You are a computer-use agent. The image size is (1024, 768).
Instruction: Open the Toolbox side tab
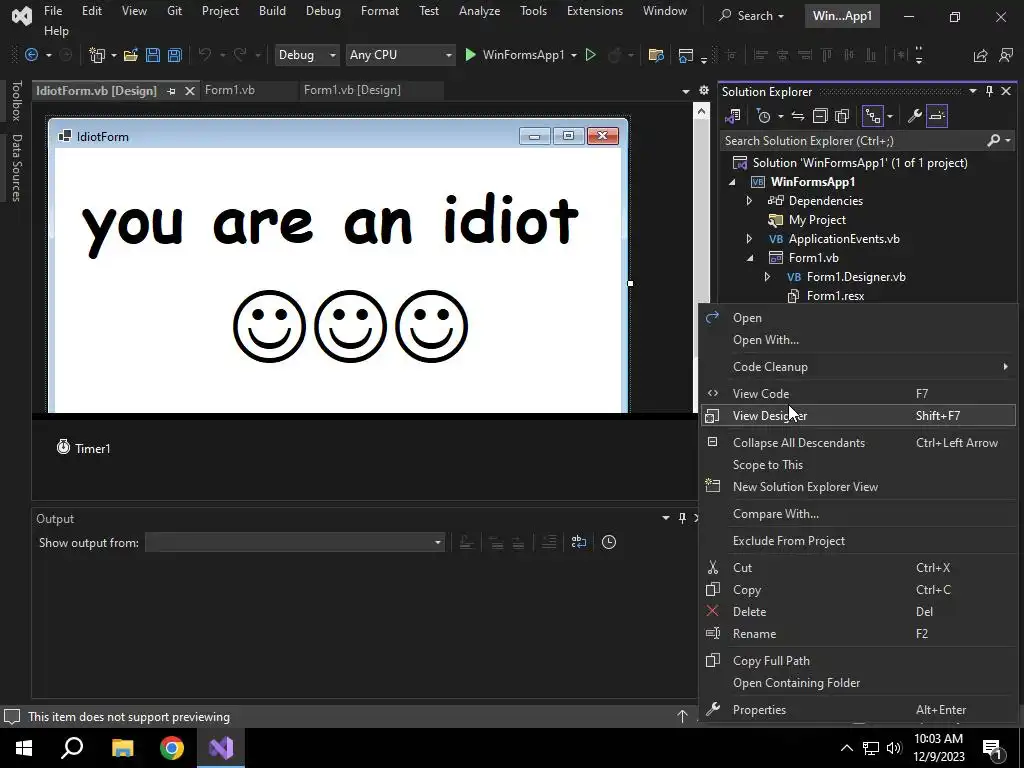click(x=16, y=101)
